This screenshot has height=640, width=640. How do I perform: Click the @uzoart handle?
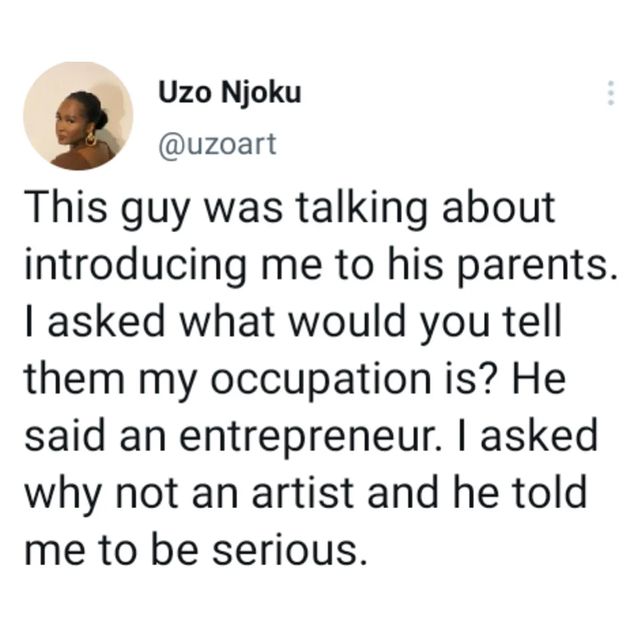coord(217,145)
